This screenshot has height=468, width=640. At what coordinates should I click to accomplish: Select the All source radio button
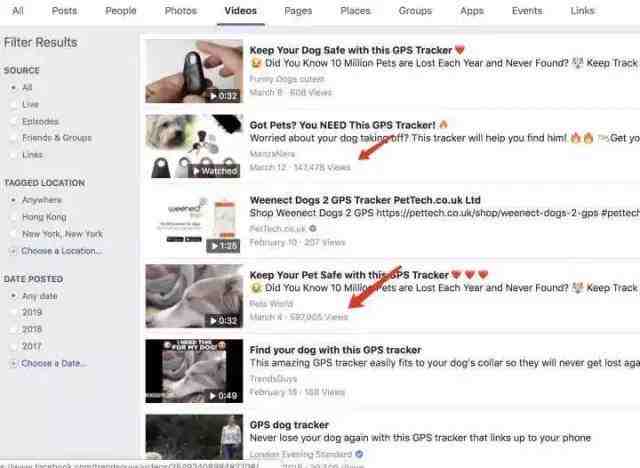tap(13, 88)
